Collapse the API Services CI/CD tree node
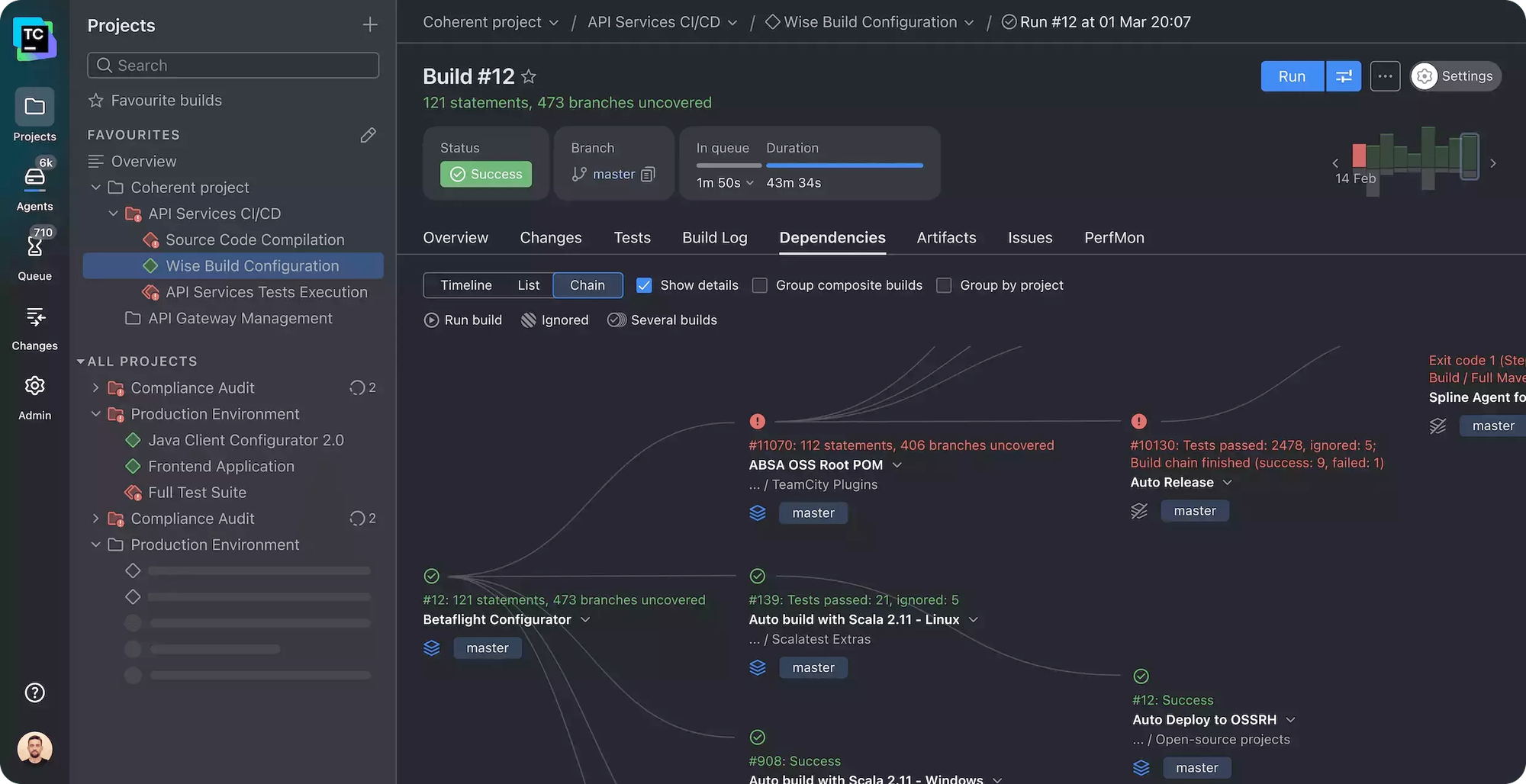This screenshot has height=784, width=1526. (113, 214)
